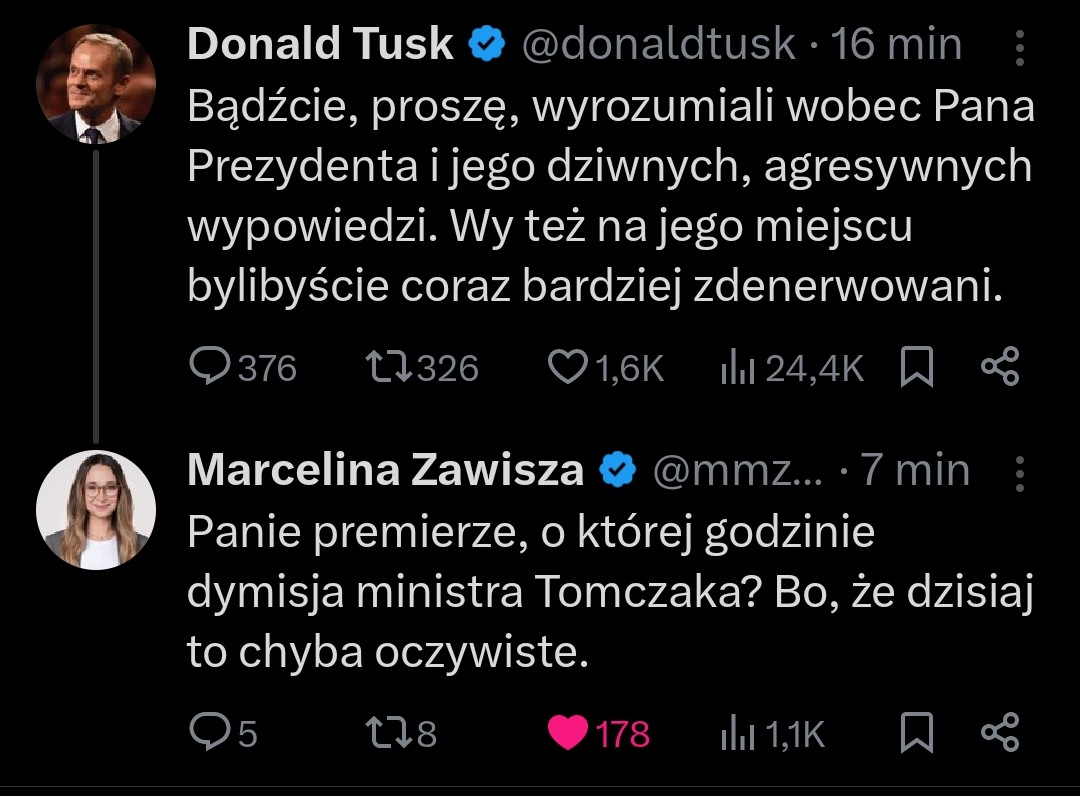Open more options for Zawisza's reply
The image size is (1080, 796).
coord(1019,473)
